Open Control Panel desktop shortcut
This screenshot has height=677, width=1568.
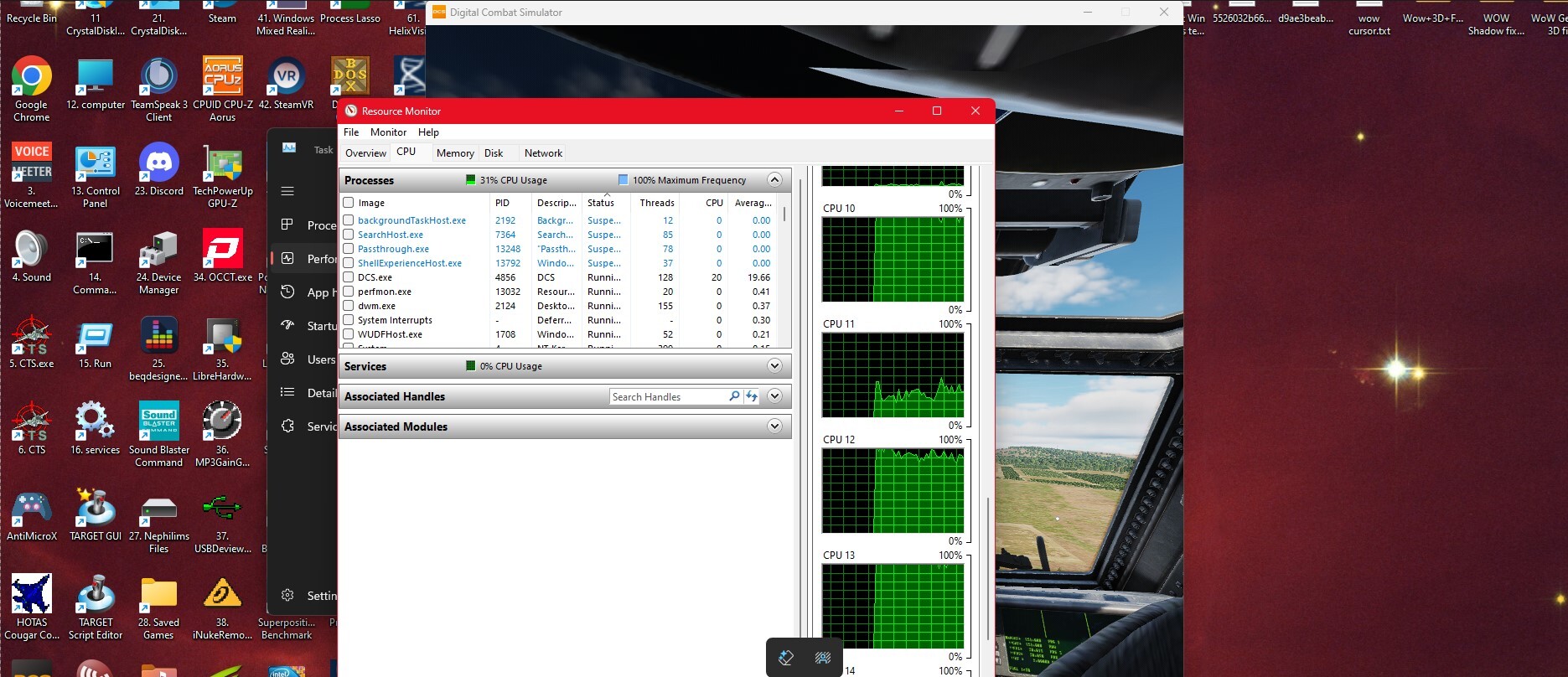pos(95,175)
